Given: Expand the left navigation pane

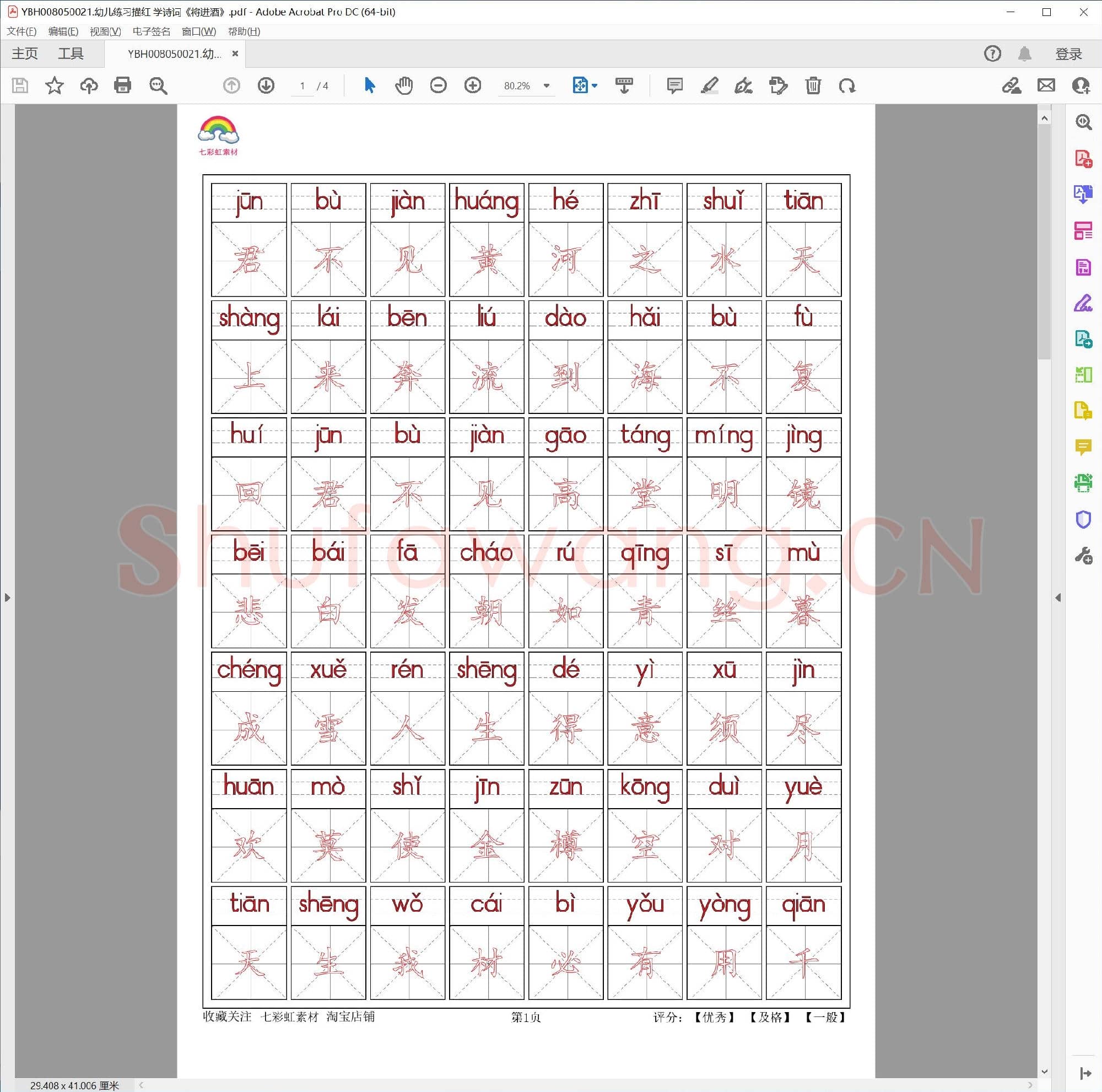Looking at the screenshot, I should click(7, 598).
